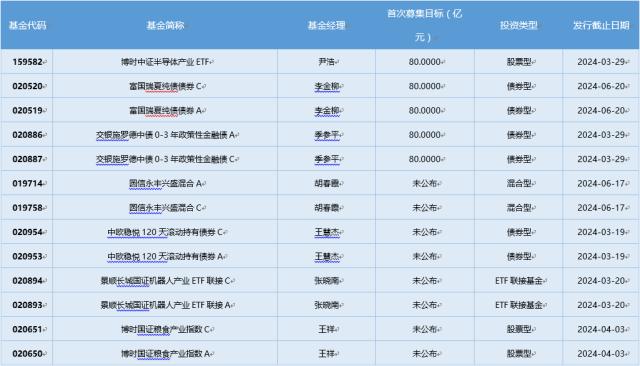
Task: Select fund code cell 020886
Action: pos(27,135)
